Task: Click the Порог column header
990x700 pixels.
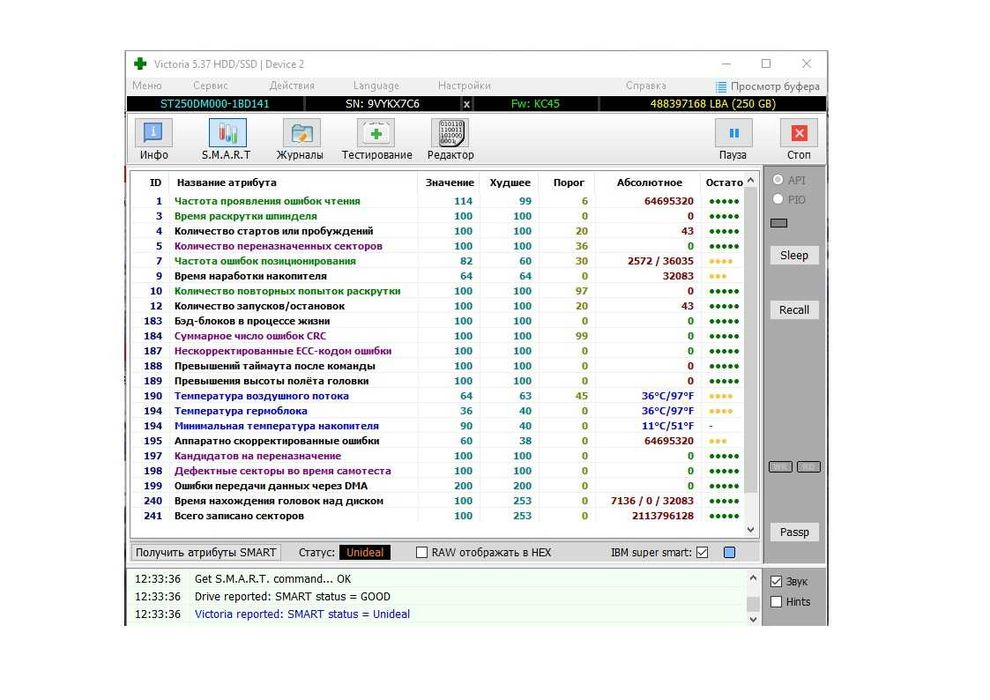Action: click(x=568, y=182)
